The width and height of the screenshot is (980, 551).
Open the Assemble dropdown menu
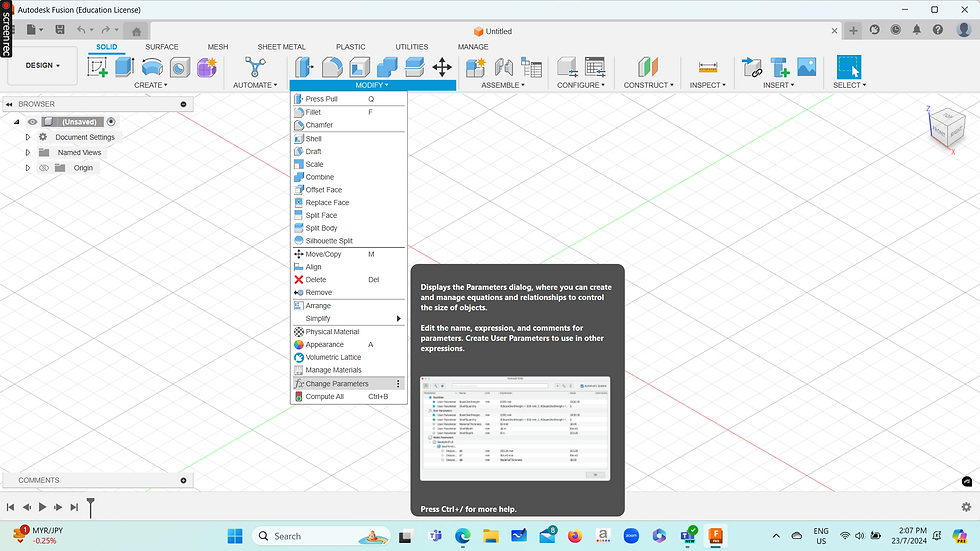503,85
